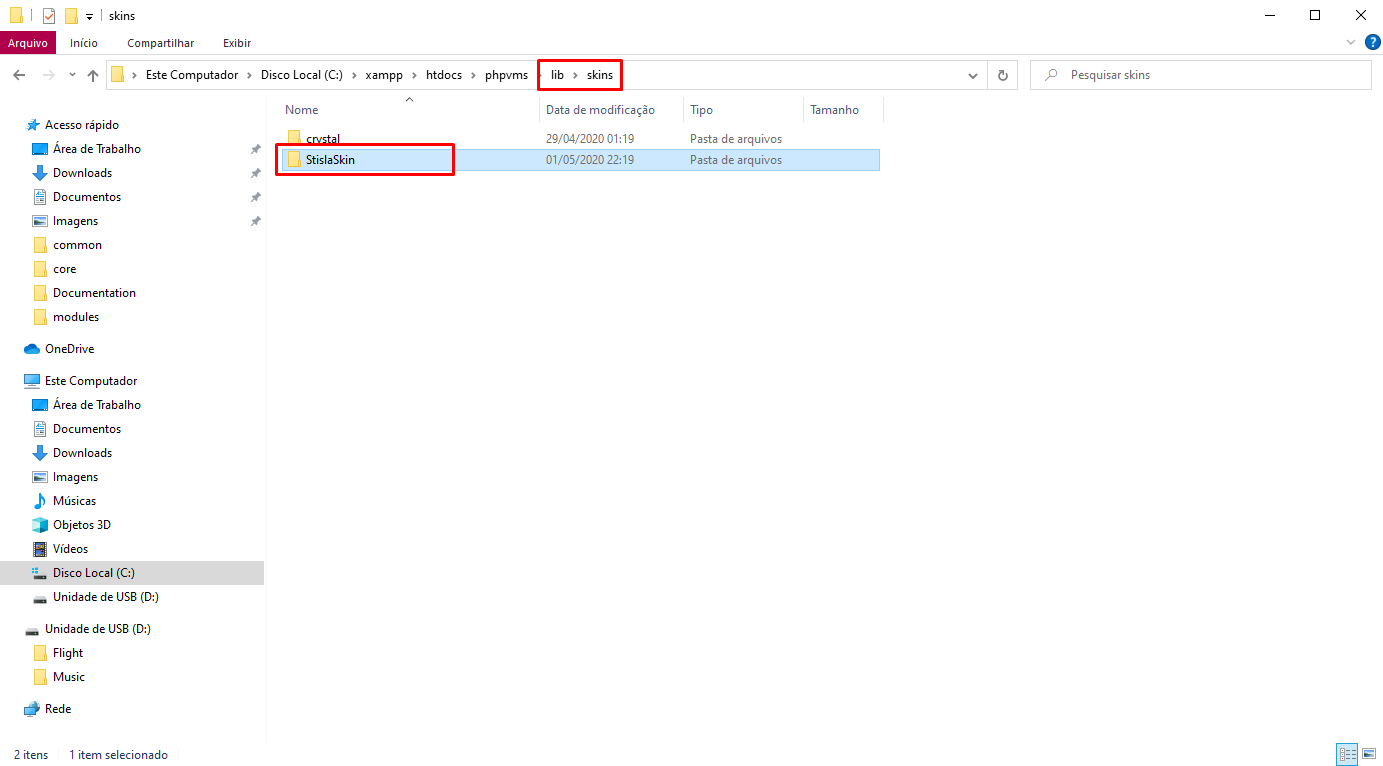Open Vídeos under Este Computador
This screenshot has height=766, width=1383.
(70, 549)
